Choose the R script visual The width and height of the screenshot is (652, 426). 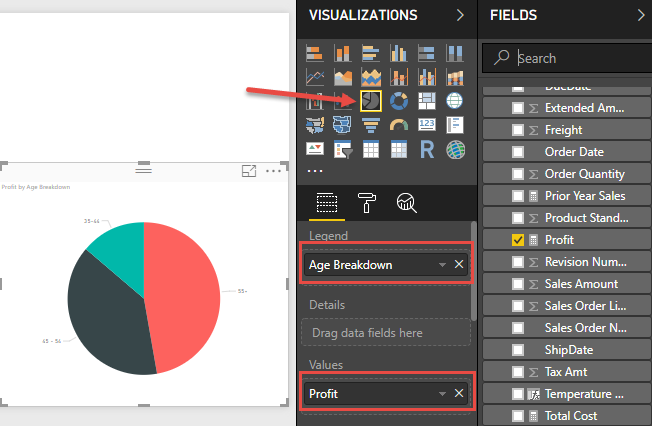[427, 150]
